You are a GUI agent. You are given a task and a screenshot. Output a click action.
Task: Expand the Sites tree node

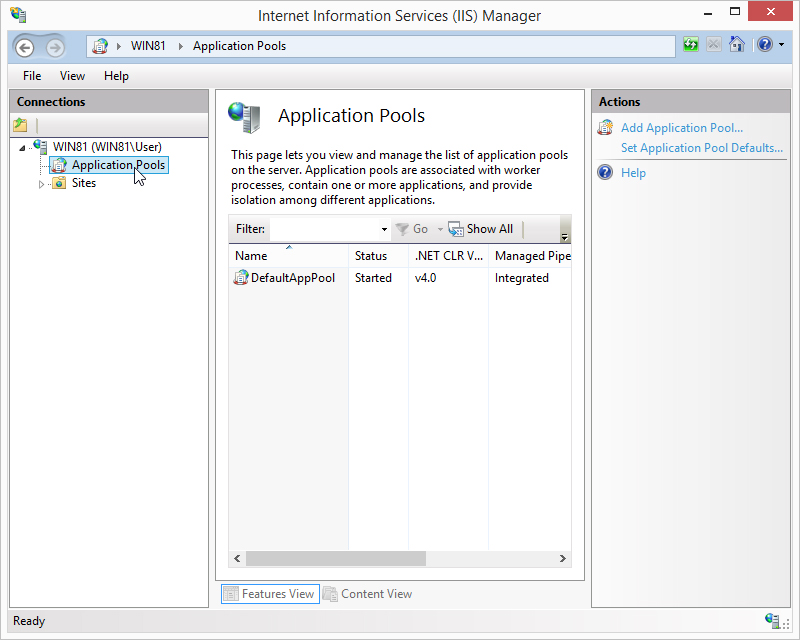tap(41, 184)
